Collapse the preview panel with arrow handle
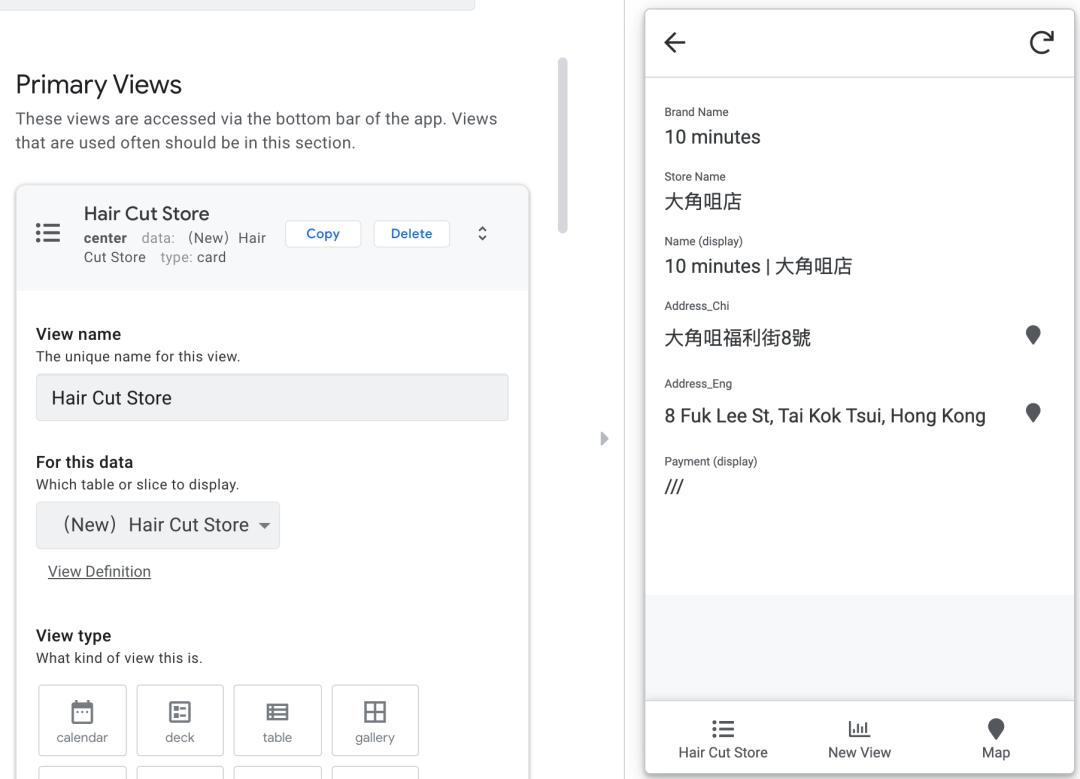This screenshot has height=779, width=1080. pos(602,438)
